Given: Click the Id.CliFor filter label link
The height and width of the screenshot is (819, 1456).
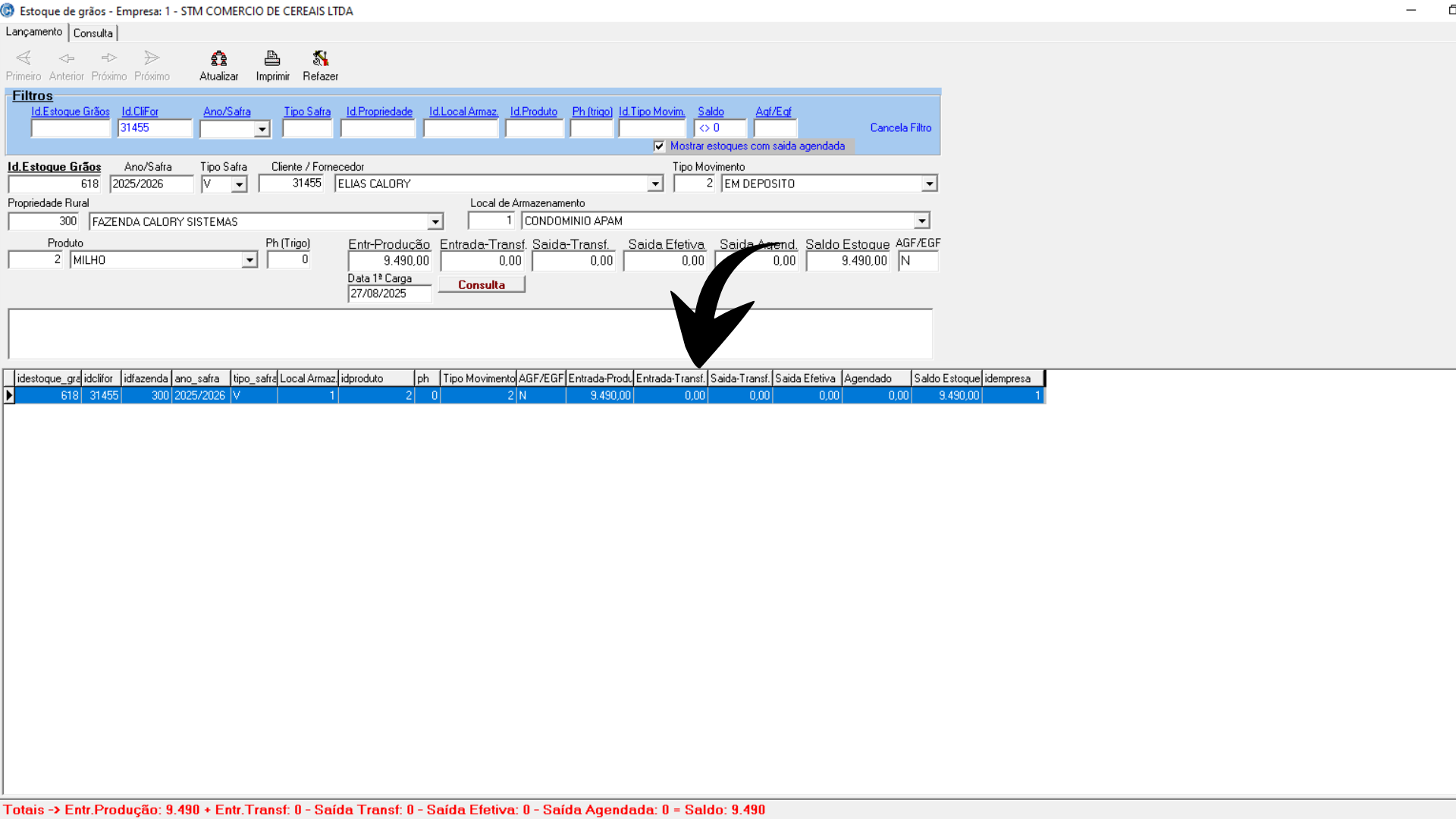Looking at the screenshot, I should (x=140, y=111).
